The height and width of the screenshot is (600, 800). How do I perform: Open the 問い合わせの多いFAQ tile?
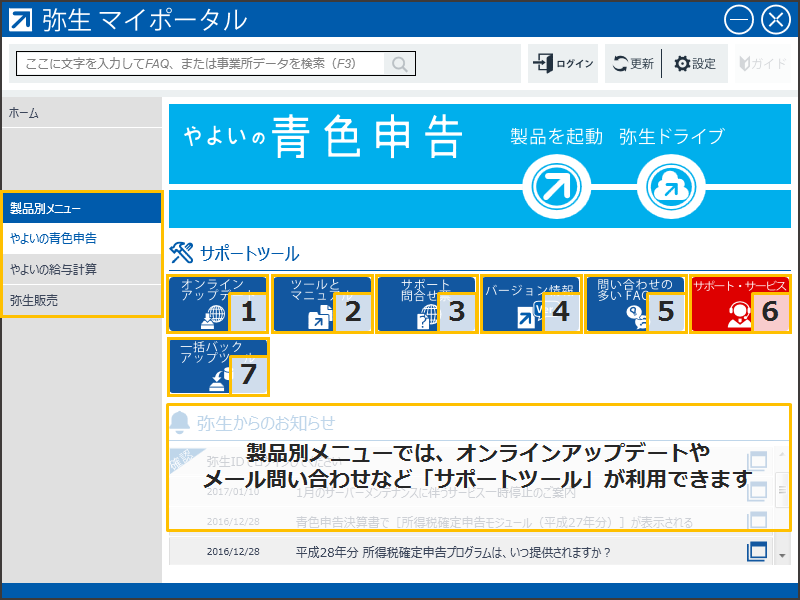click(635, 304)
